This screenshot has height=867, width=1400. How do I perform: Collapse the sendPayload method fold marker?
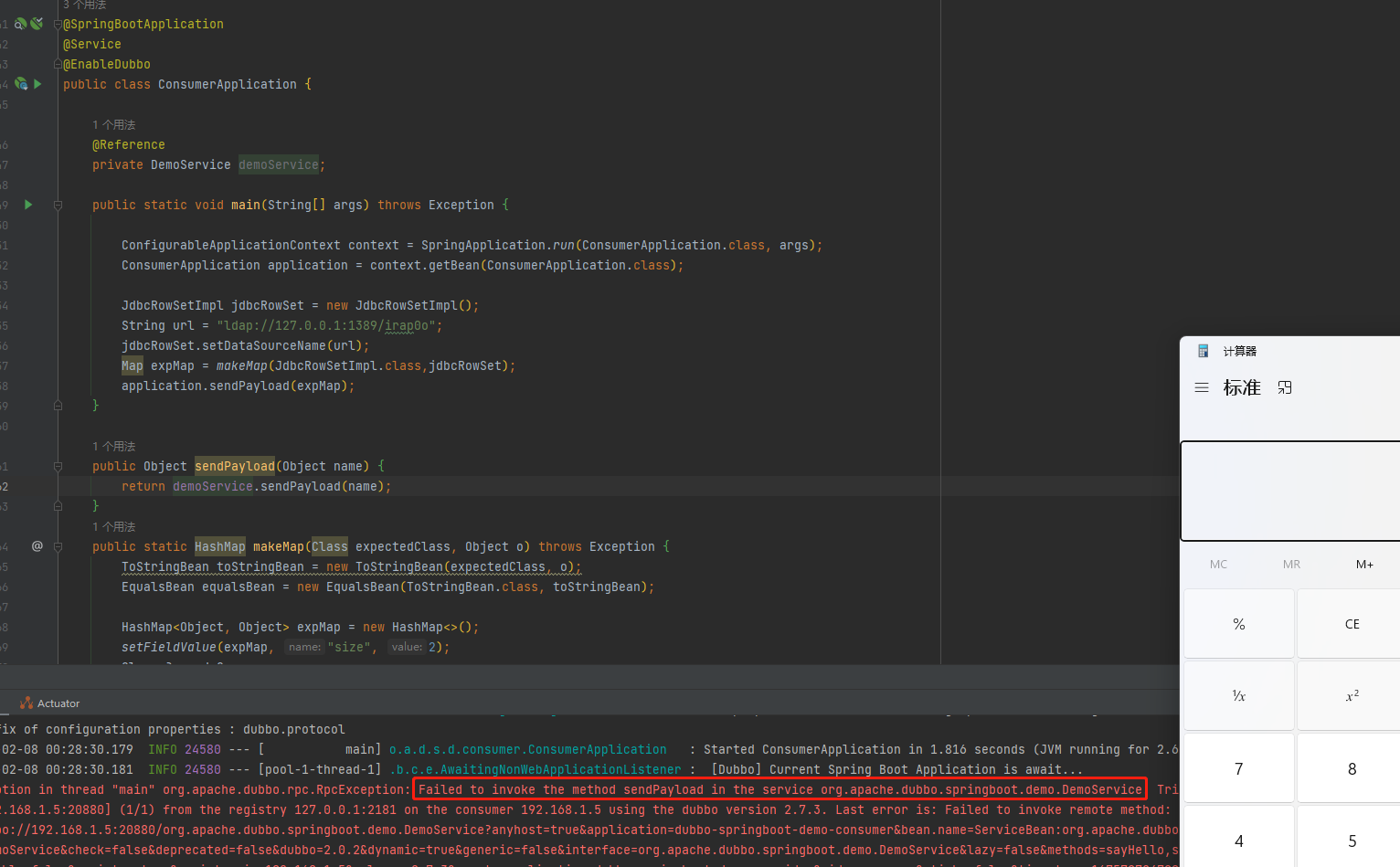click(x=58, y=466)
